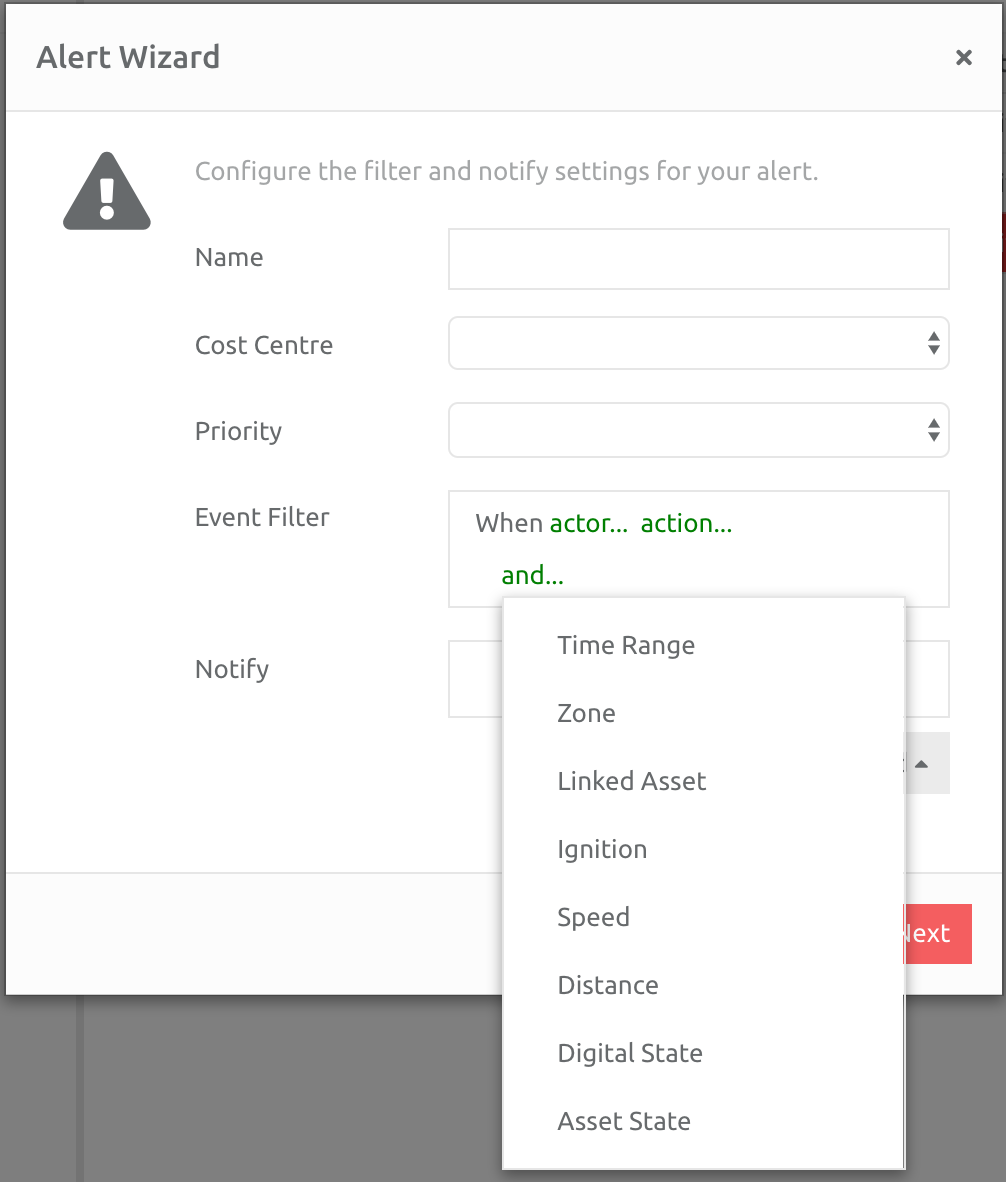Click the Priority dropdown stepper arrows
The width and height of the screenshot is (1006, 1182).
932,430
